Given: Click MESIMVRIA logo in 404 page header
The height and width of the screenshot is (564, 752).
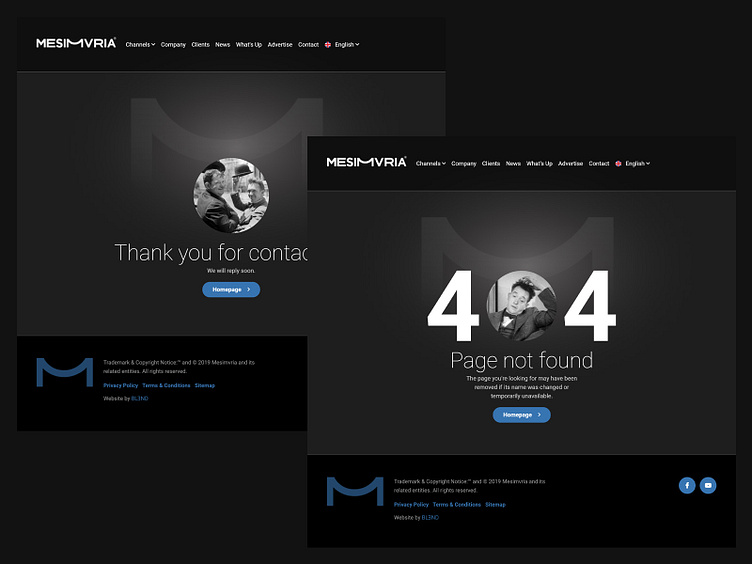Looking at the screenshot, I should point(366,162).
